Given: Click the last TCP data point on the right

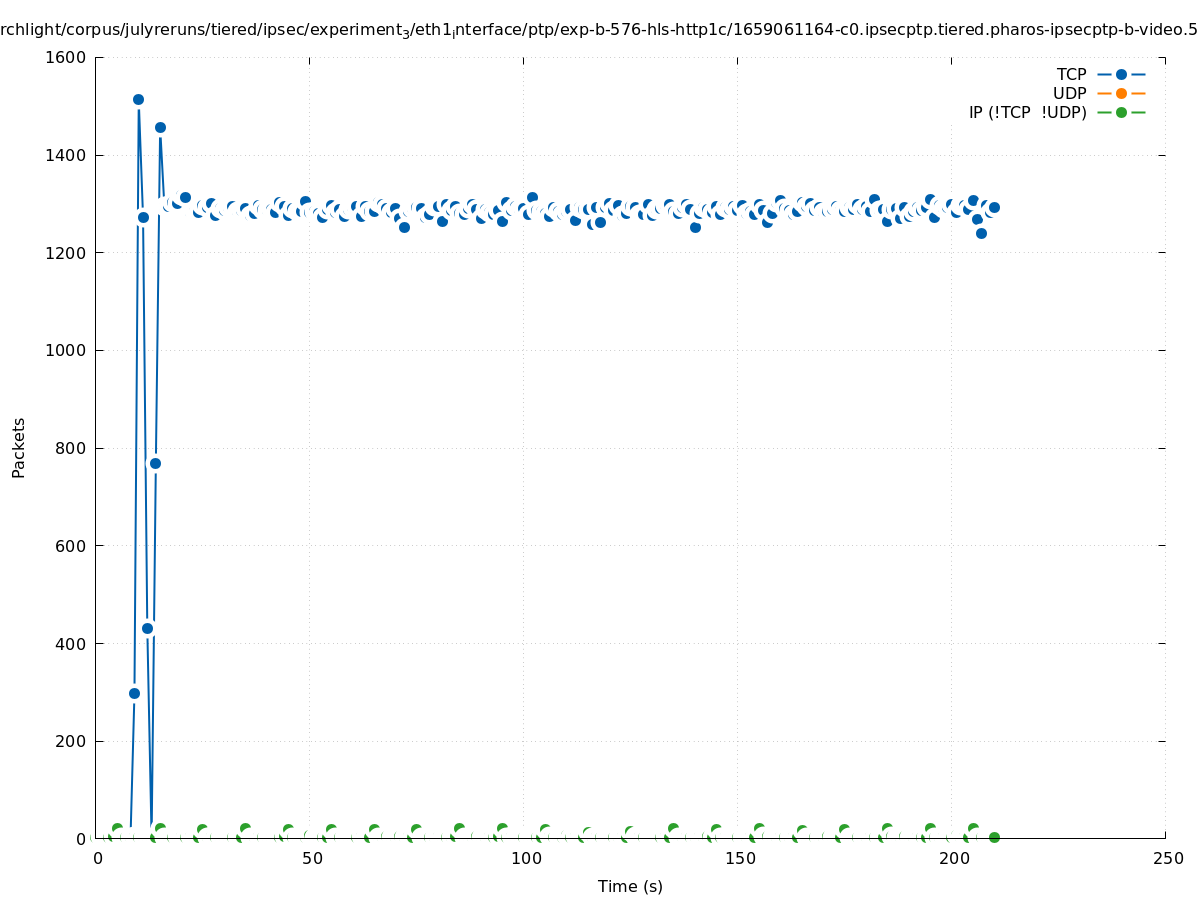Looking at the screenshot, I should [994, 207].
